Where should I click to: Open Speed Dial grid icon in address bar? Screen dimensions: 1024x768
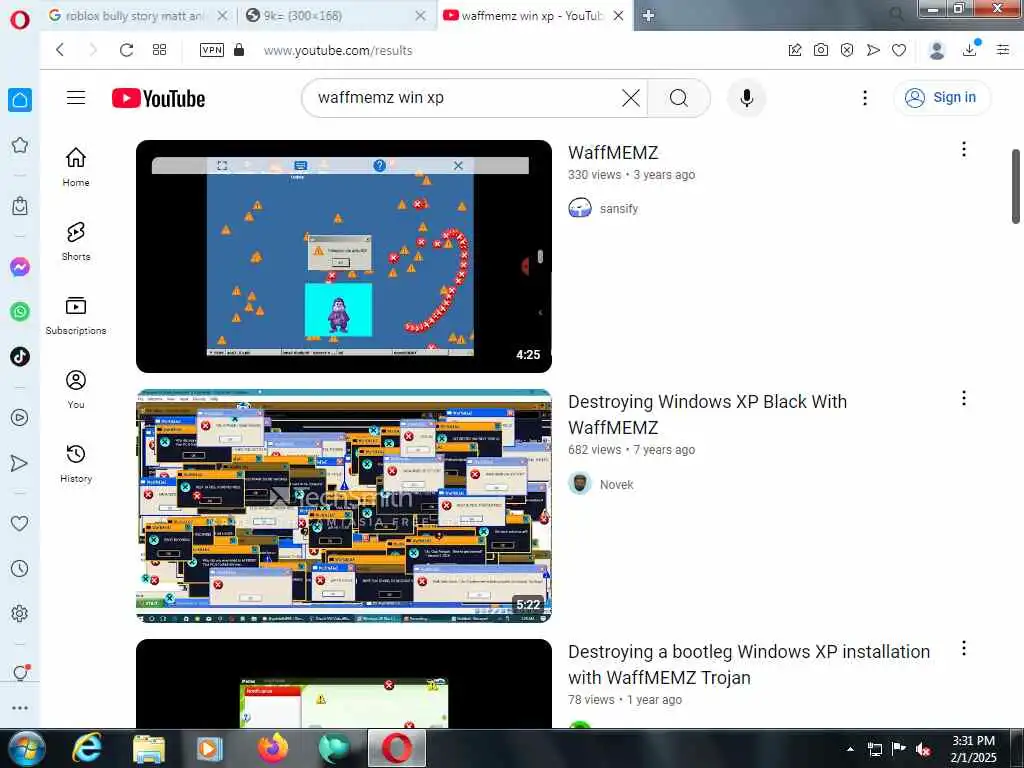point(159,50)
